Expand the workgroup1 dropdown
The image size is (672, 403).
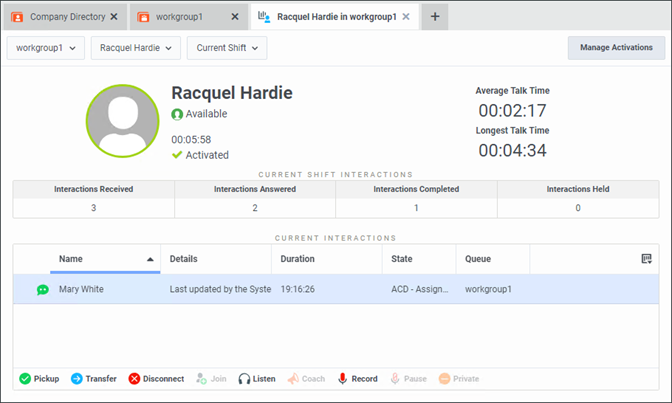[47, 48]
